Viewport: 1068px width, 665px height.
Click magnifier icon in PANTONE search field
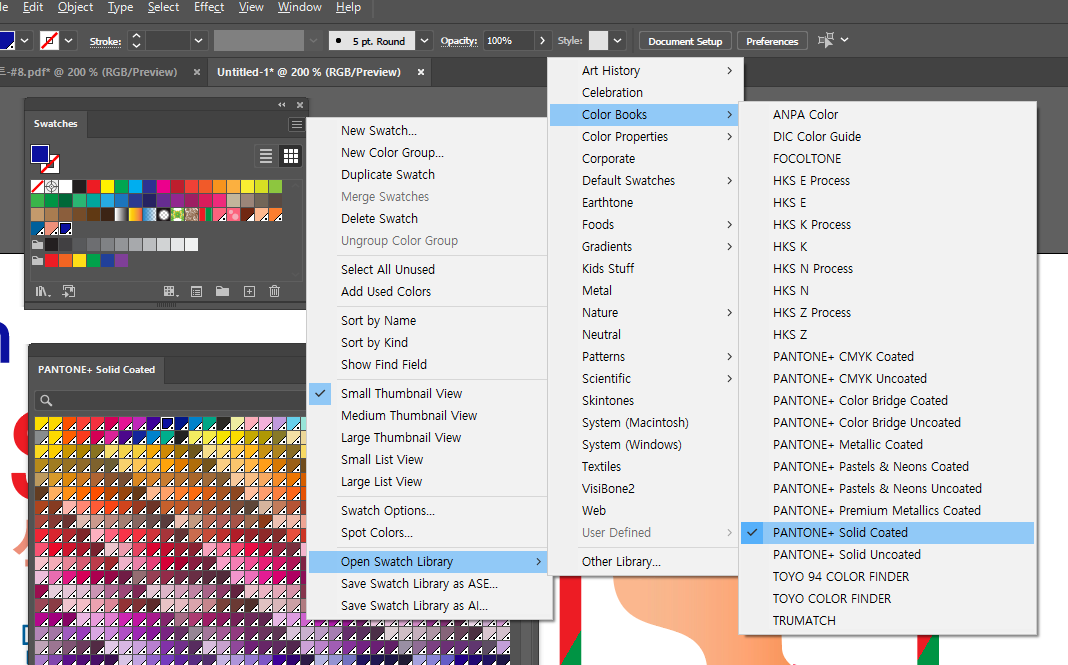46,401
